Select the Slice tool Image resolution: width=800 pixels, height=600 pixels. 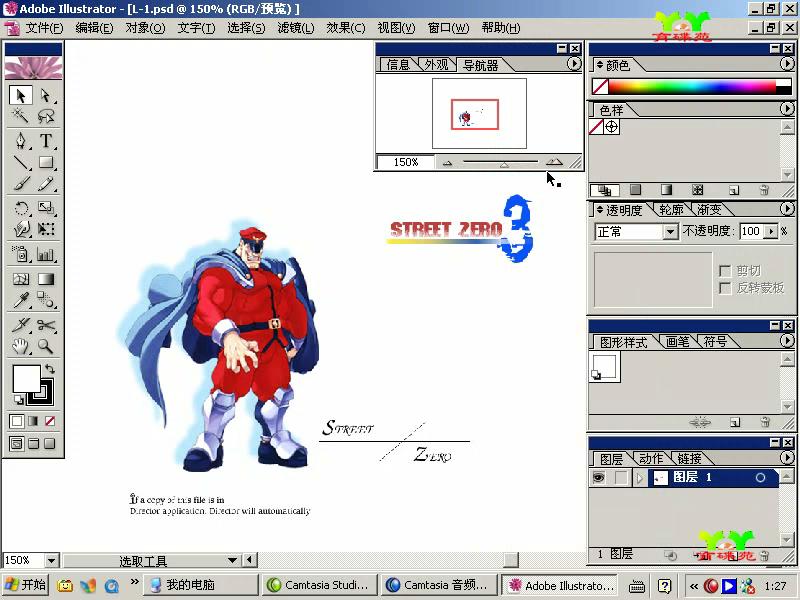(21, 324)
